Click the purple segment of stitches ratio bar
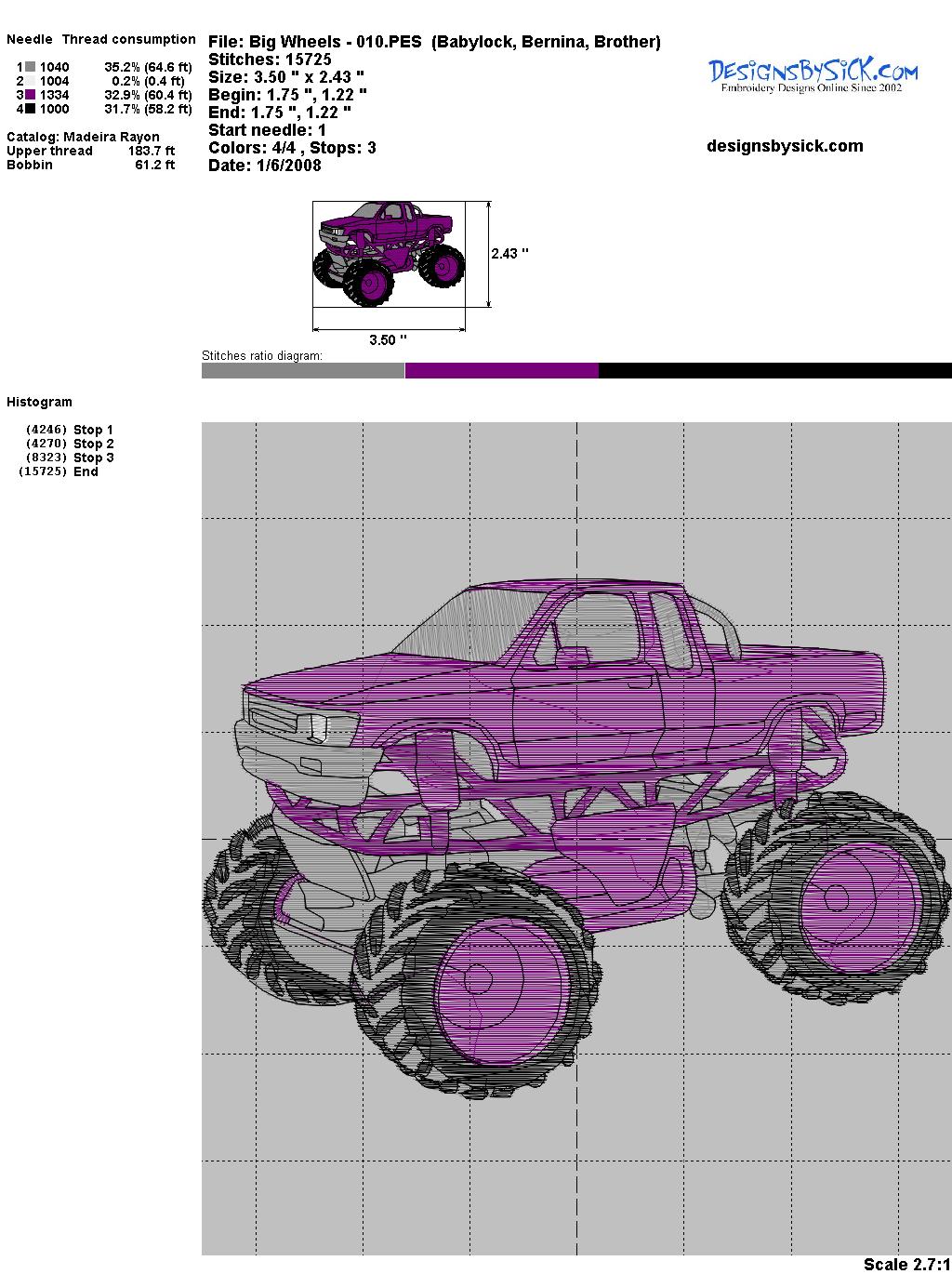Image resolution: width=952 pixels, height=1274 pixels. coord(502,371)
